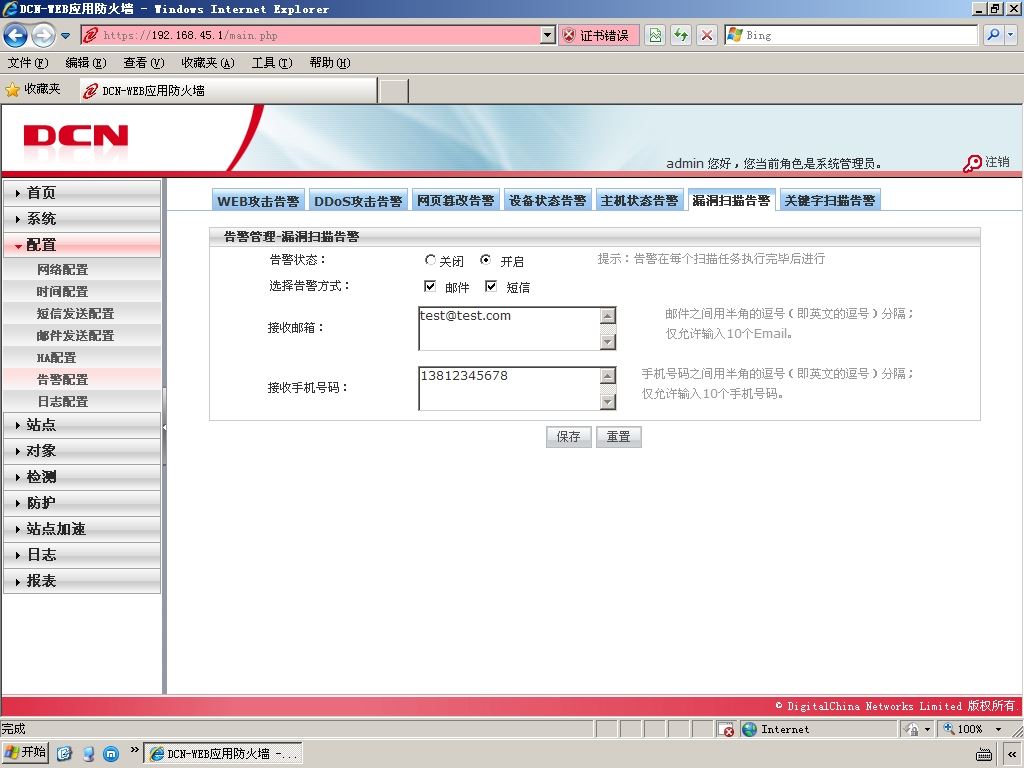Viewport: 1024px width, 768px height.
Task: Expand the 防护 sidebar section
Action: coord(82,503)
